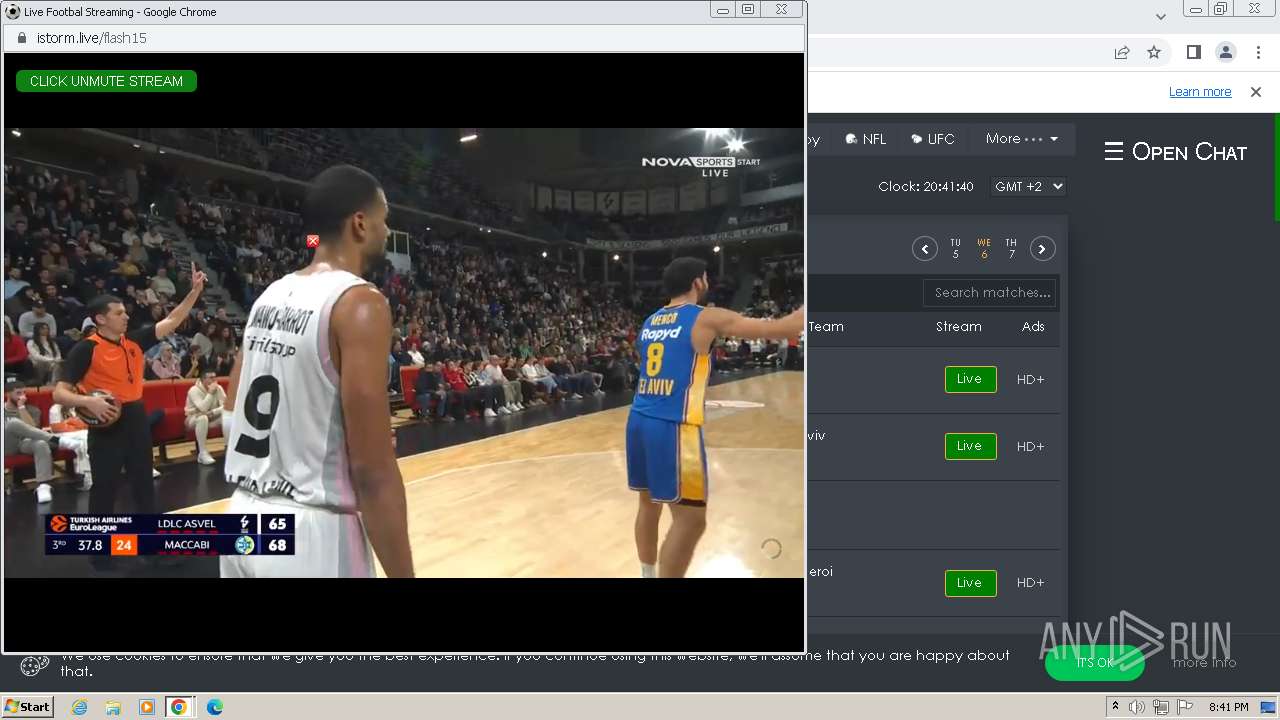This screenshot has width=1280, height=720.
Task: Toggle Chrome side panel icon
Action: click(1194, 53)
